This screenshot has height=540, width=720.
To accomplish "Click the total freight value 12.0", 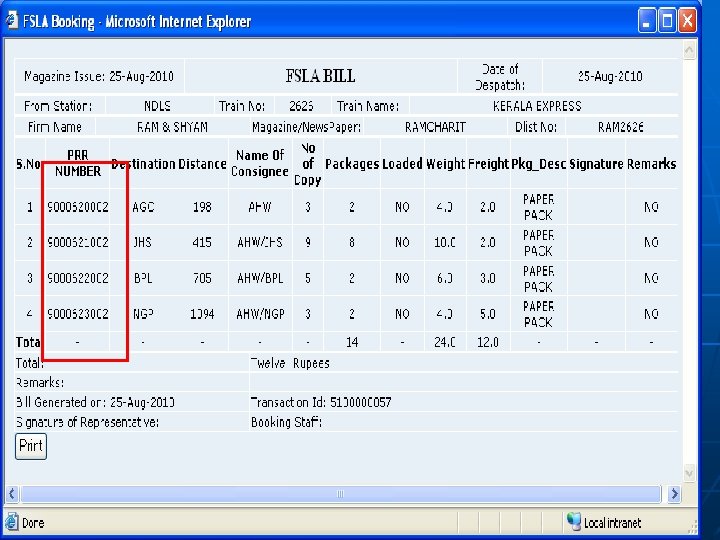I will [x=488, y=342].
